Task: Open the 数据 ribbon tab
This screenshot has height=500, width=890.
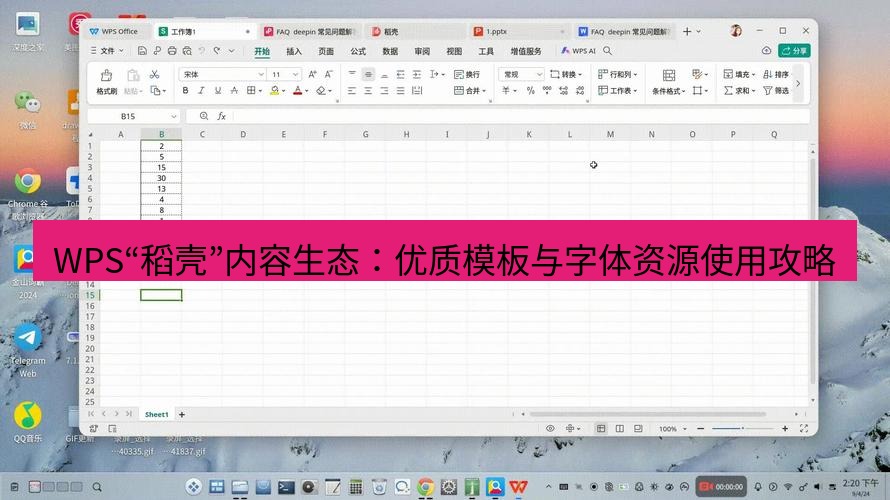Action: point(390,51)
